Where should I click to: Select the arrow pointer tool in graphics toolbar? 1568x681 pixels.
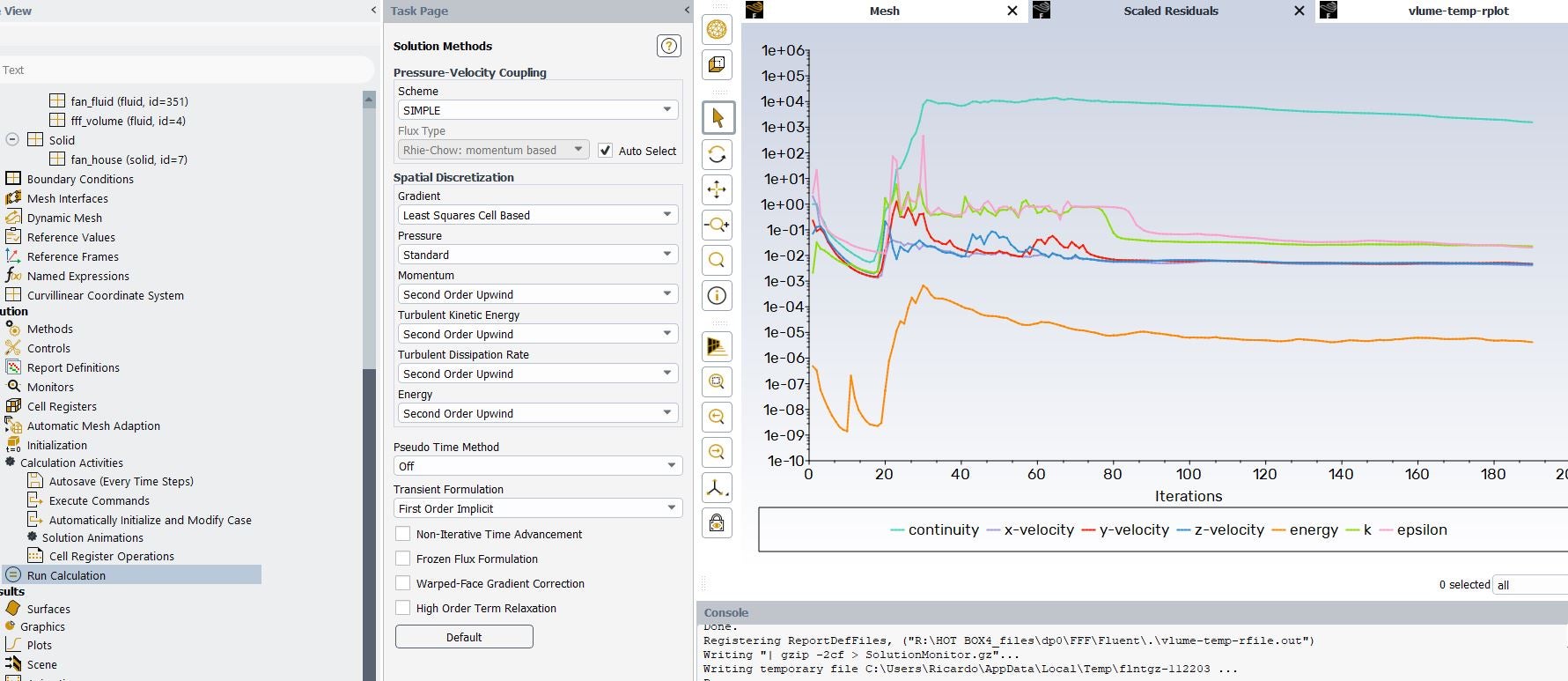coord(718,118)
